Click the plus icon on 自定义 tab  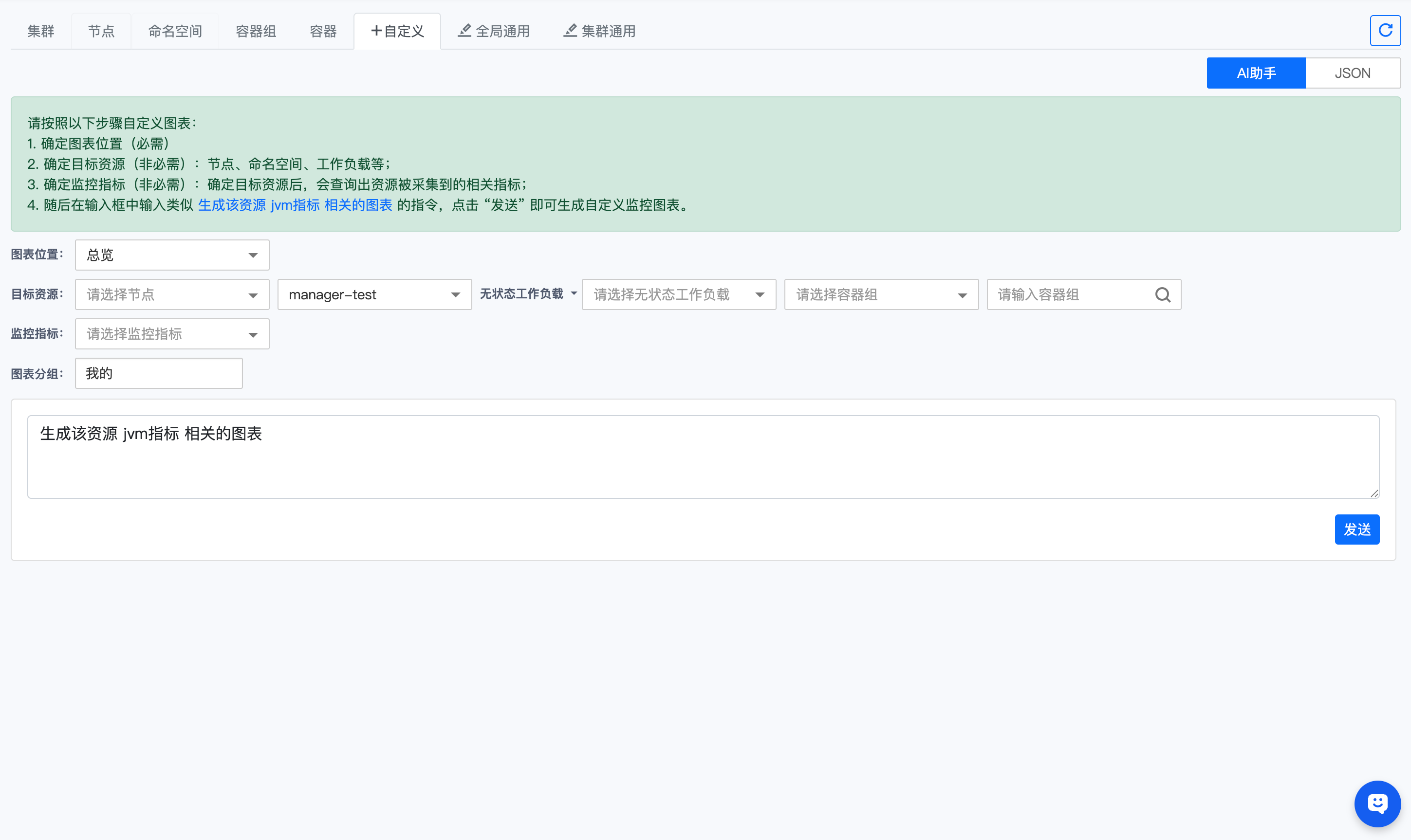click(376, 31)
